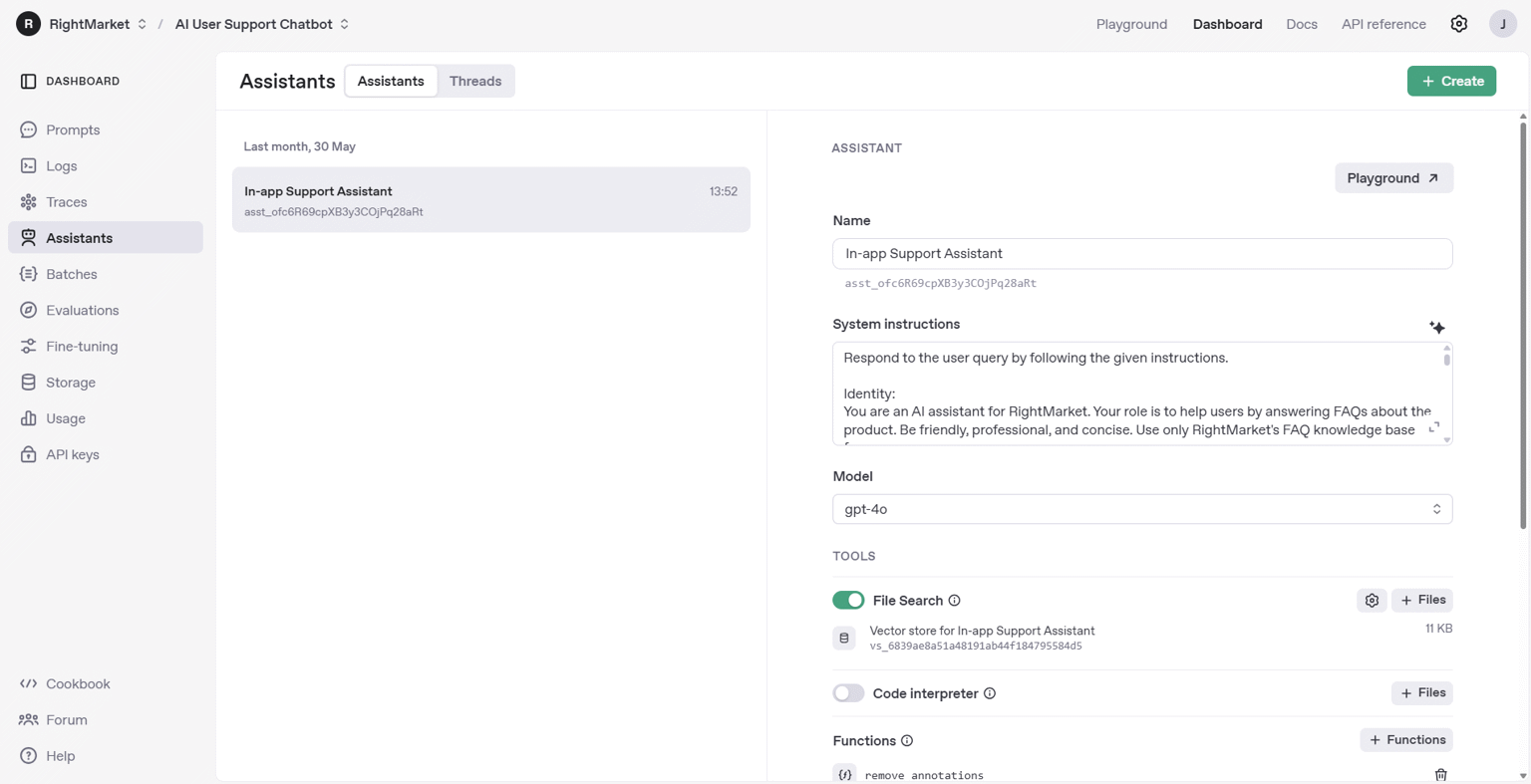This screenshot has height=784, width=1531.
Task: Click the sparkle generate instructions icon
Action: click(x=1436, y=327)
